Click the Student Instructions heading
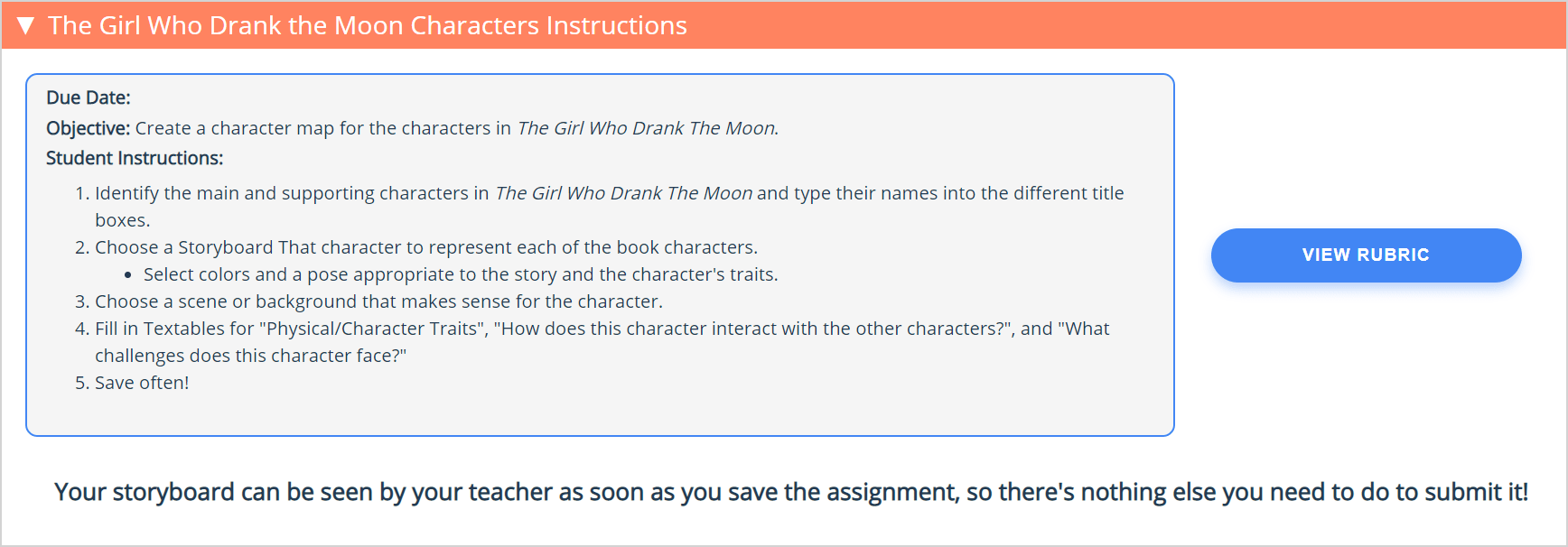Viewport: 1568px width, 547px height. 135,158
